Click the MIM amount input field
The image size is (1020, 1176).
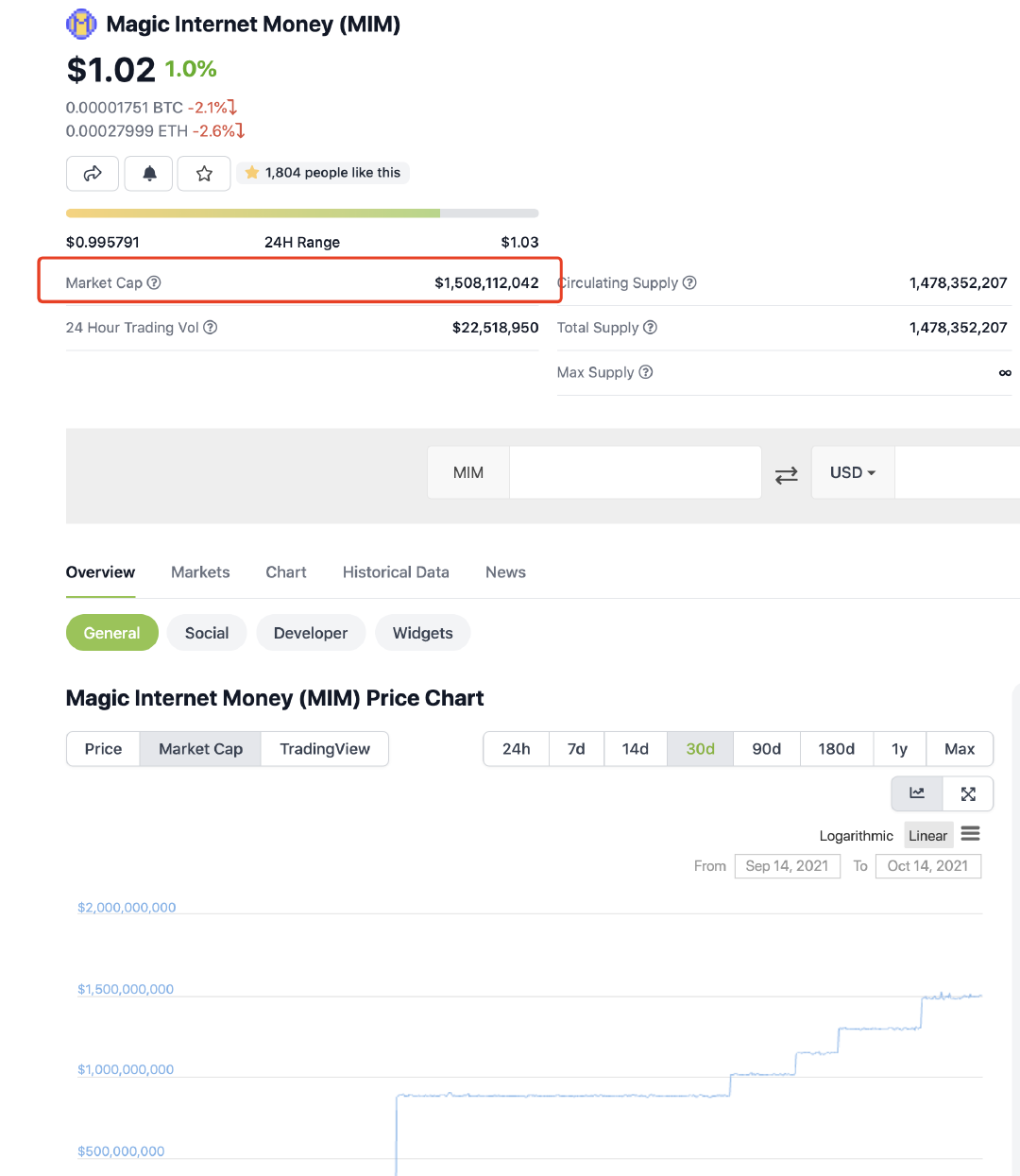pos(635,472)
